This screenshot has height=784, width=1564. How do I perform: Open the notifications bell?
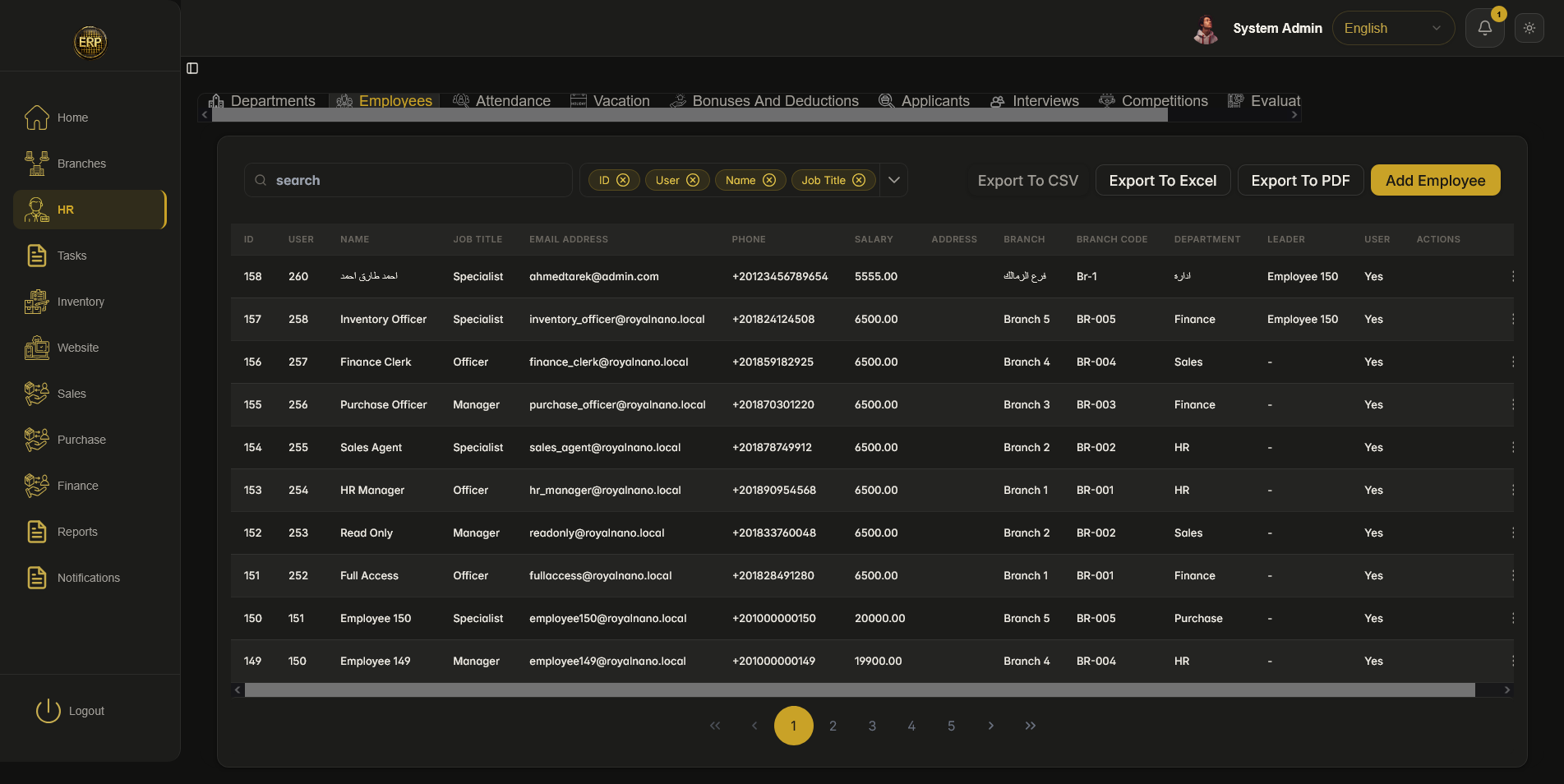[x=1484, y=28]
